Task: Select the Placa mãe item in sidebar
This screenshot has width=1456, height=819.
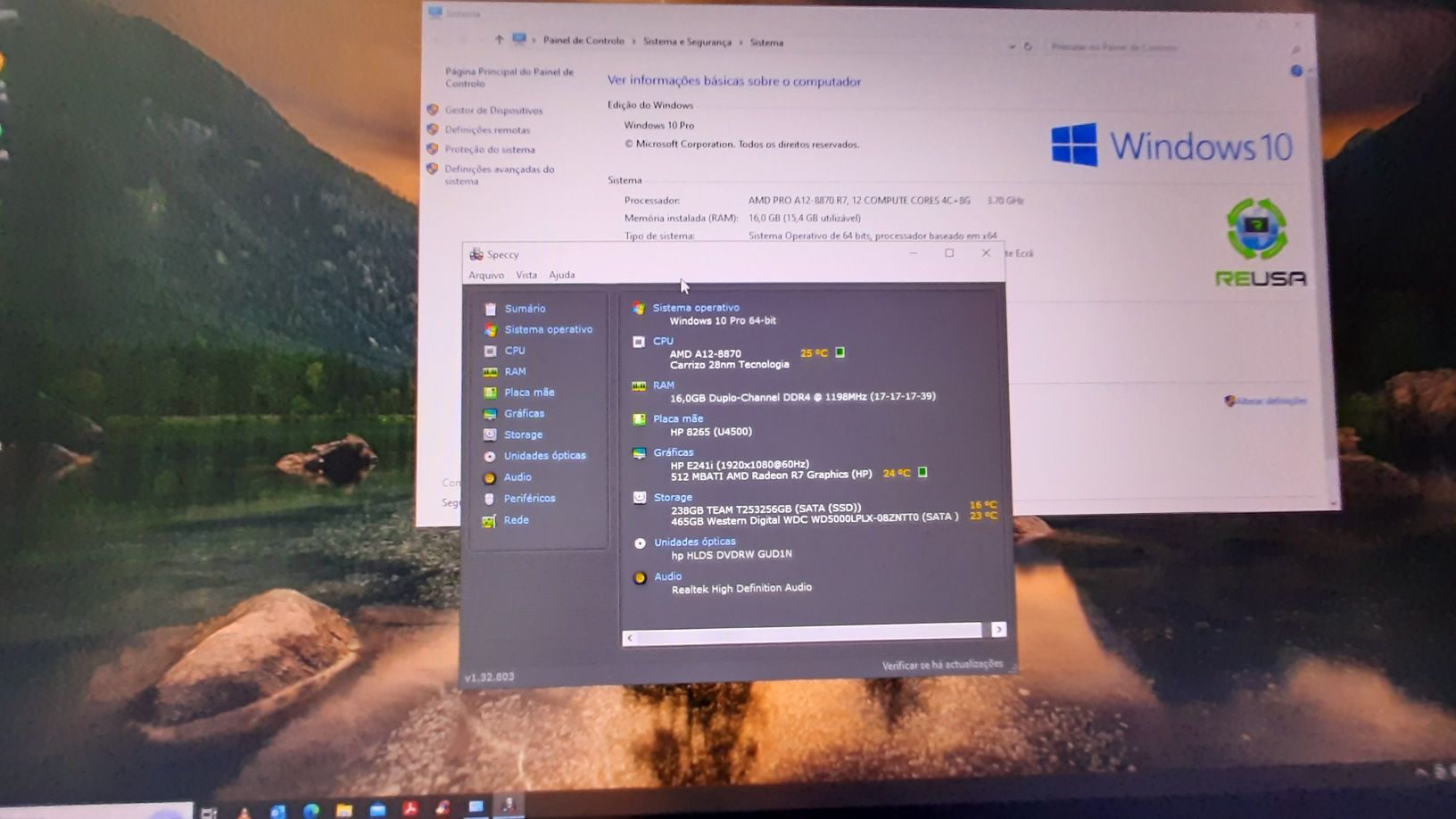Action: (529, 393)
